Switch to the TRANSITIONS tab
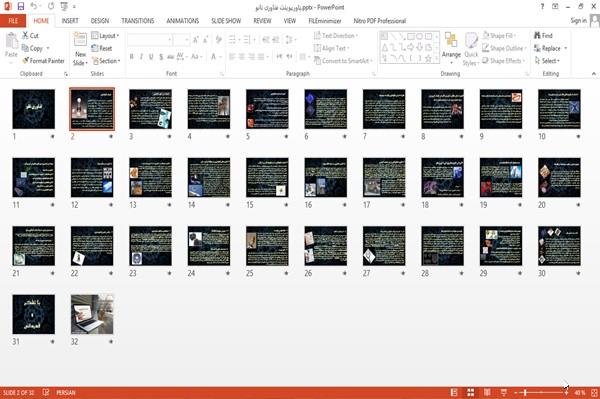The image size is (600, 399). (138, 21)
